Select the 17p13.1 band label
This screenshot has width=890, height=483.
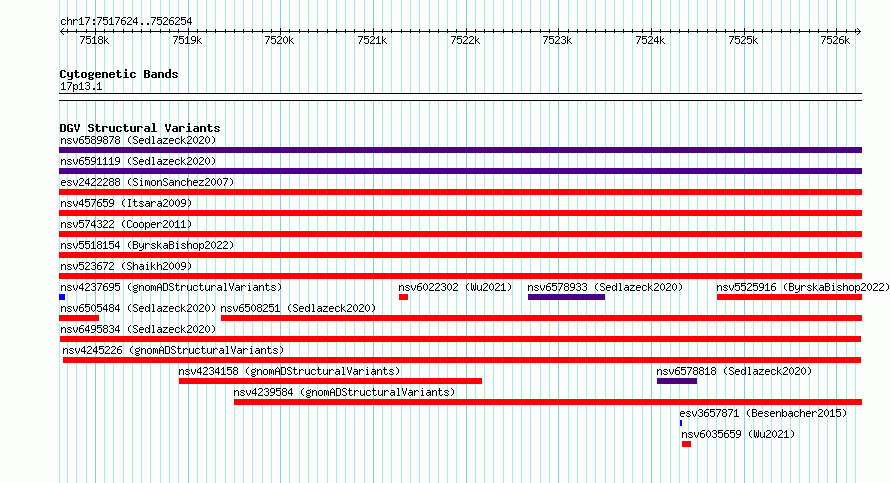[81, 86]
